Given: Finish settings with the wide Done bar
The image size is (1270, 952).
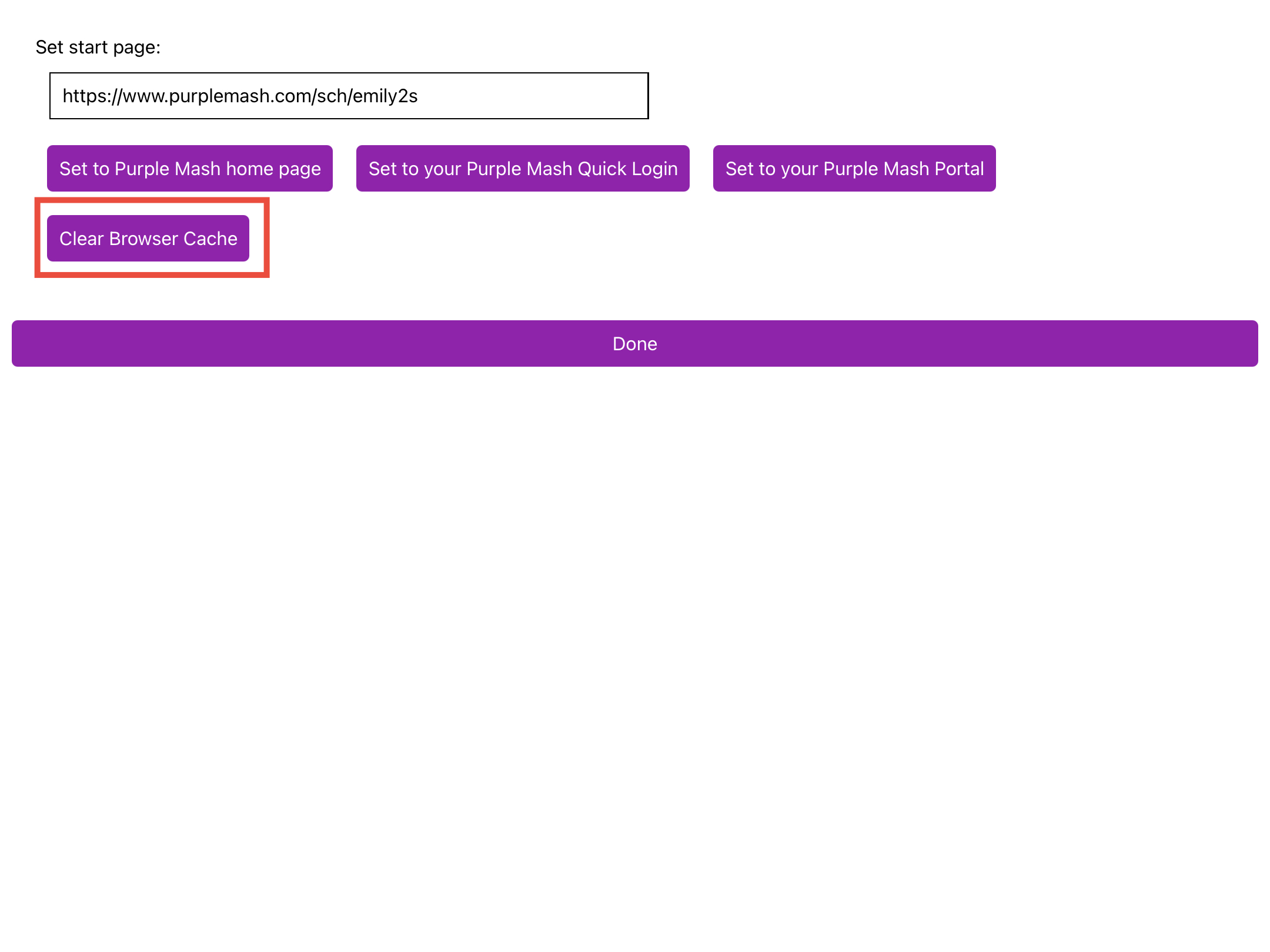Looking at the screenshot, I should click(634, 344).
